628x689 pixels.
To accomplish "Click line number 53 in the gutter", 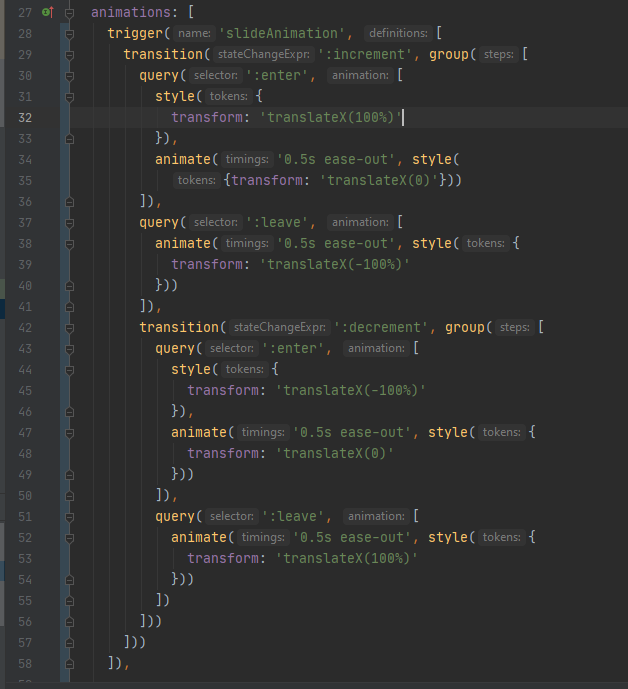I will (x=25, y=559).
